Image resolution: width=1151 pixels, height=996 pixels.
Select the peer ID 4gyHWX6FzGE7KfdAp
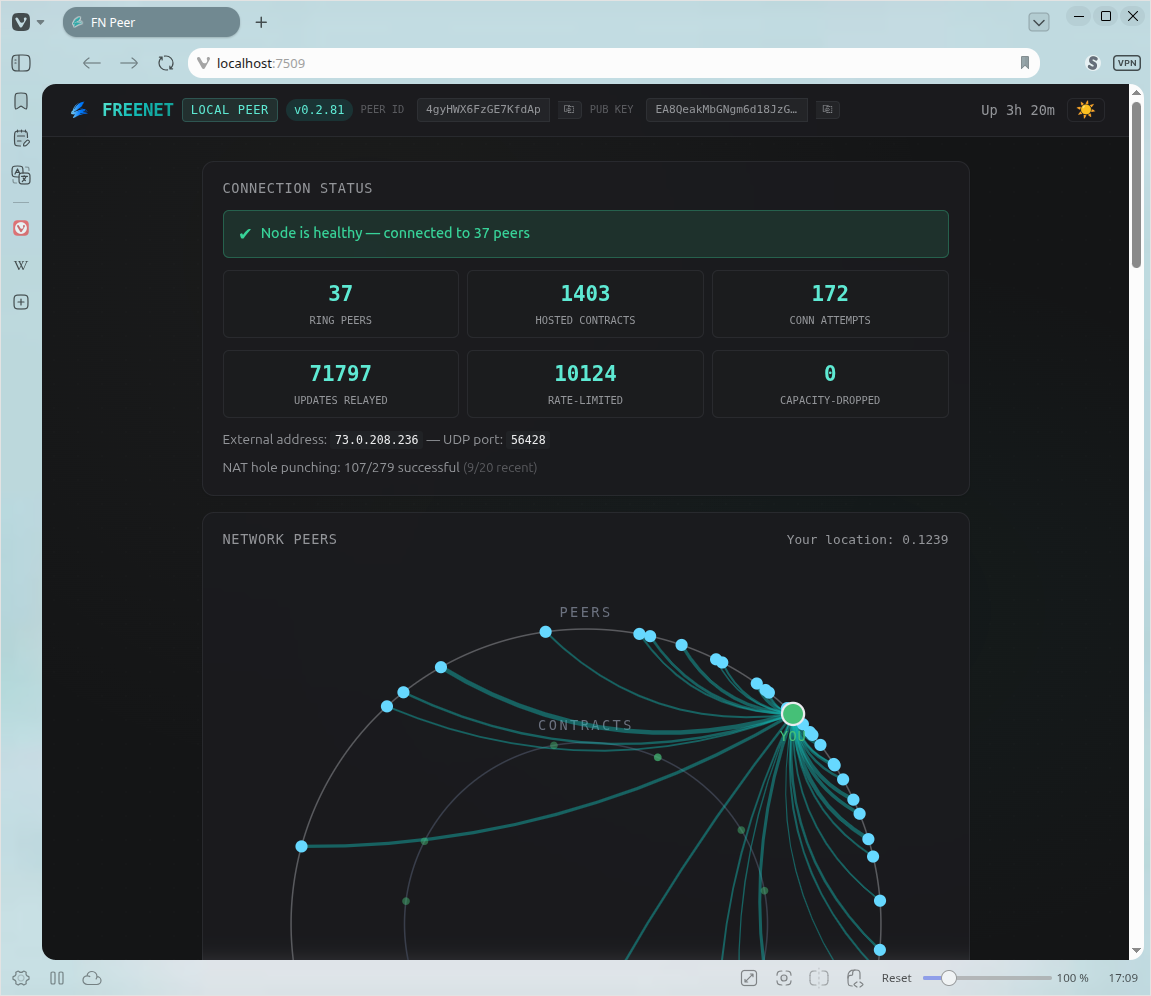[x=483, y=109]
